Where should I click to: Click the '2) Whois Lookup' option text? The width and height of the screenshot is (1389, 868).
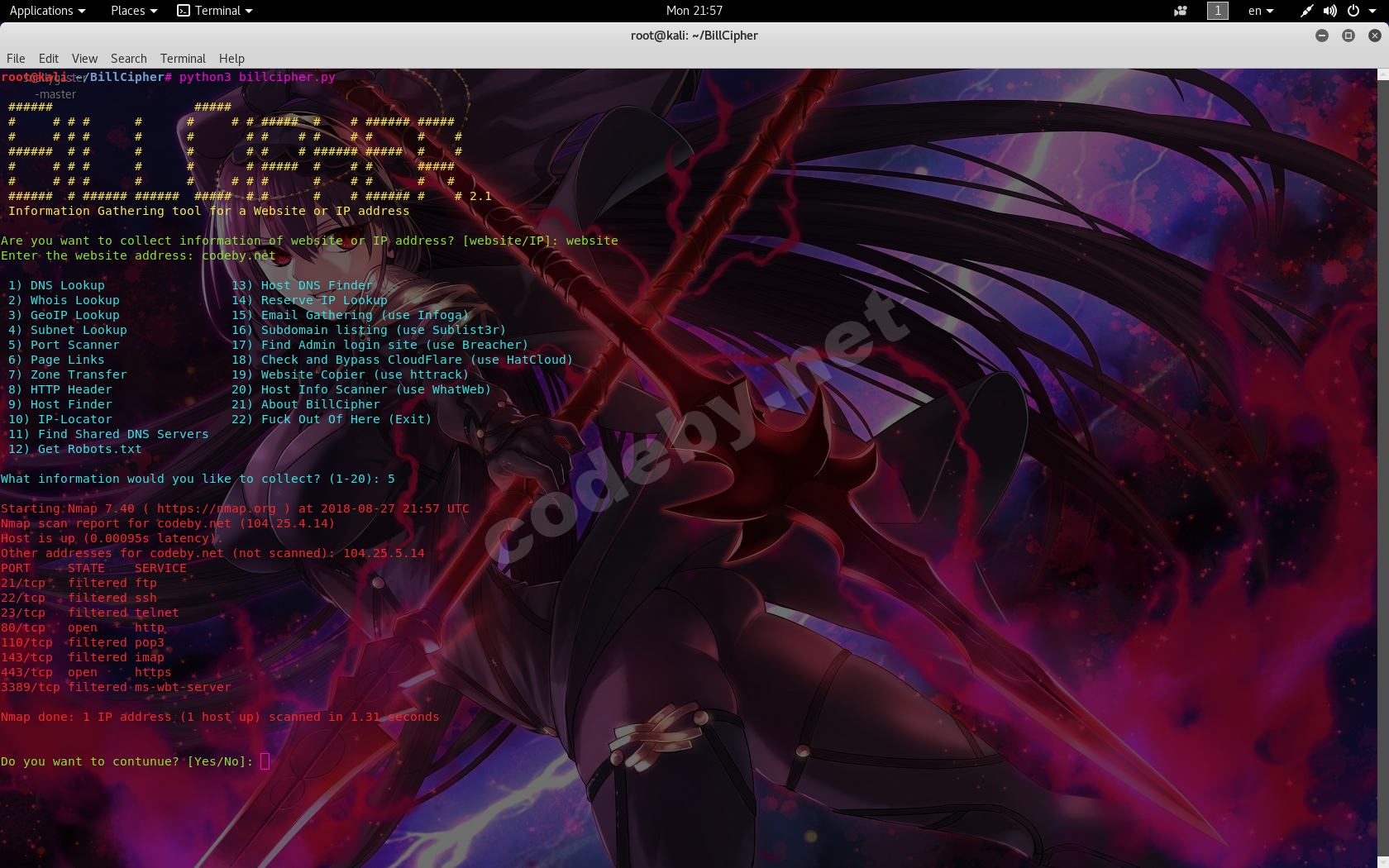tap(64, 300)
